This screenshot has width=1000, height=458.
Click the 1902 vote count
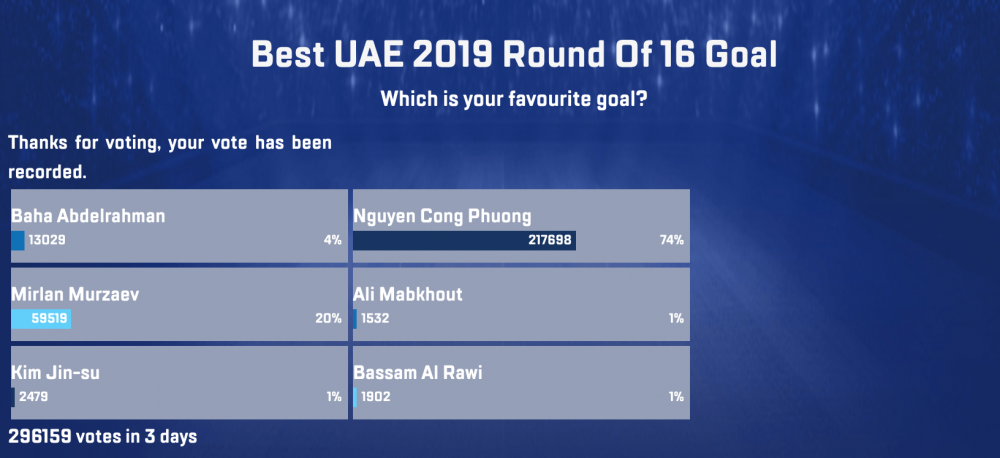(x=377, y=397)
